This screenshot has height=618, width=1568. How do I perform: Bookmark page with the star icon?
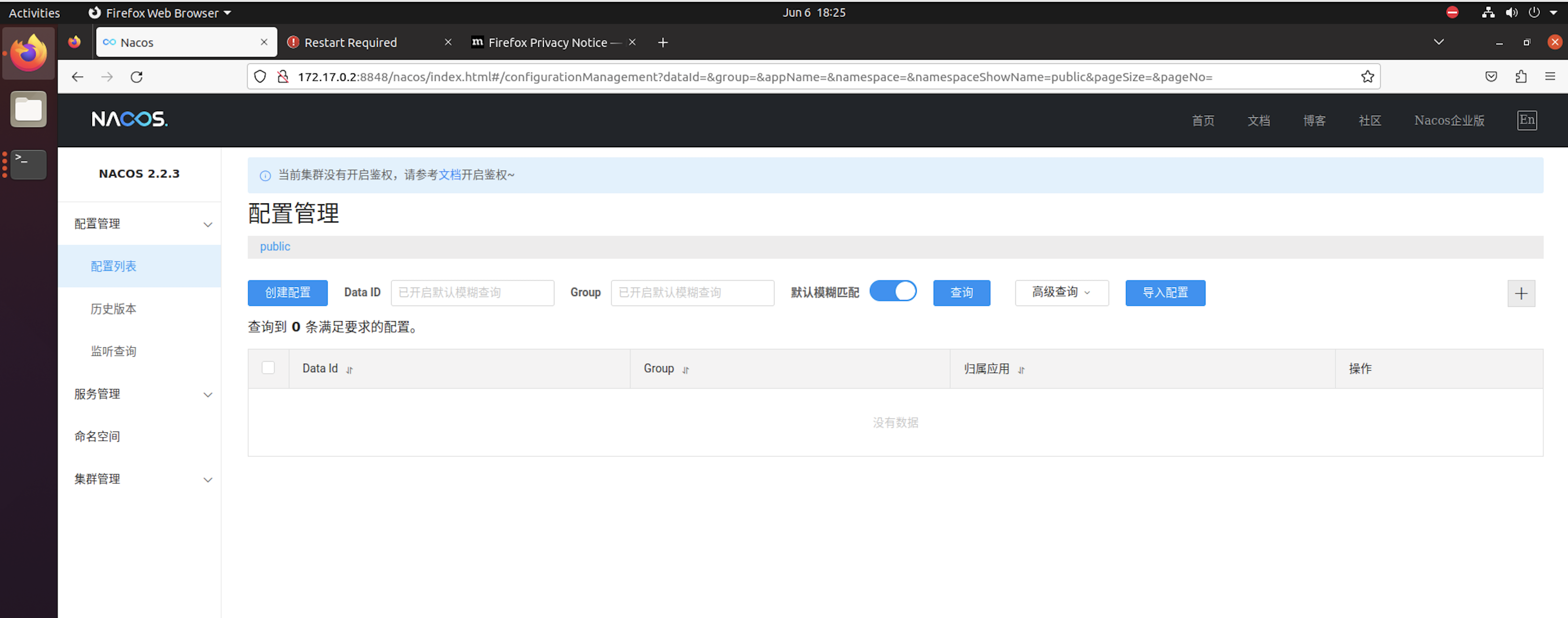point(1367,77)
